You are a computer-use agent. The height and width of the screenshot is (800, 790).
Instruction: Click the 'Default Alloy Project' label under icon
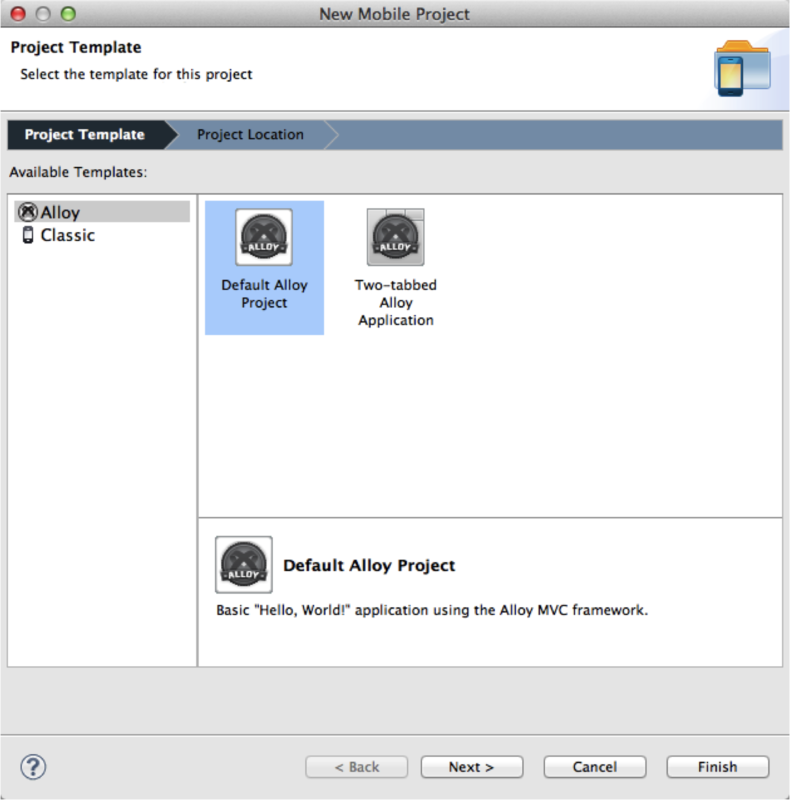pos(264,294)
